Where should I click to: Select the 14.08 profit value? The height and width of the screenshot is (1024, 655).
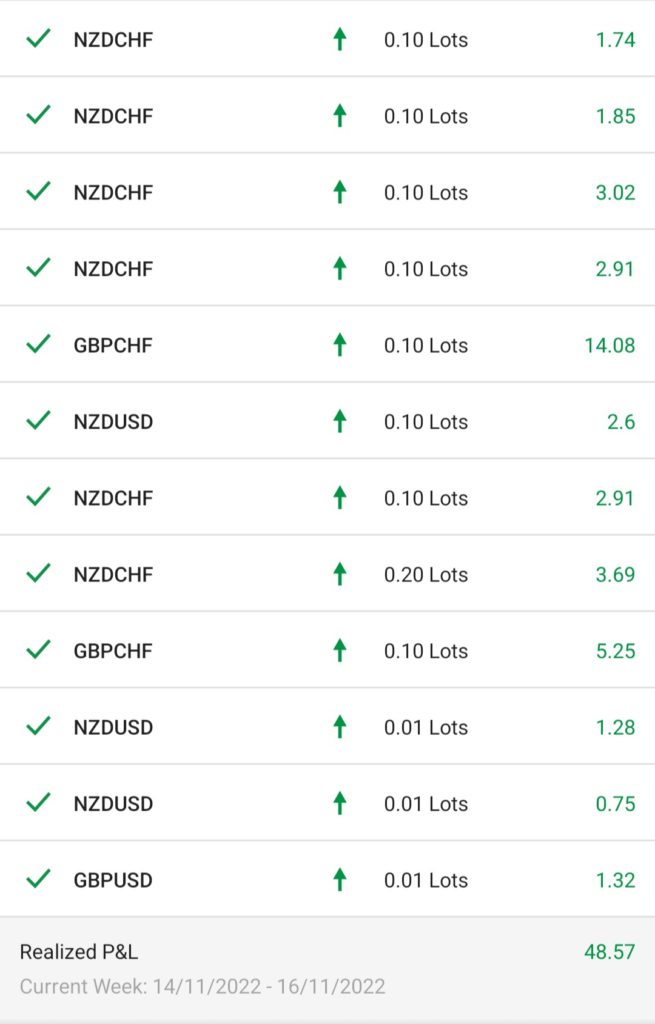point(609,345)
